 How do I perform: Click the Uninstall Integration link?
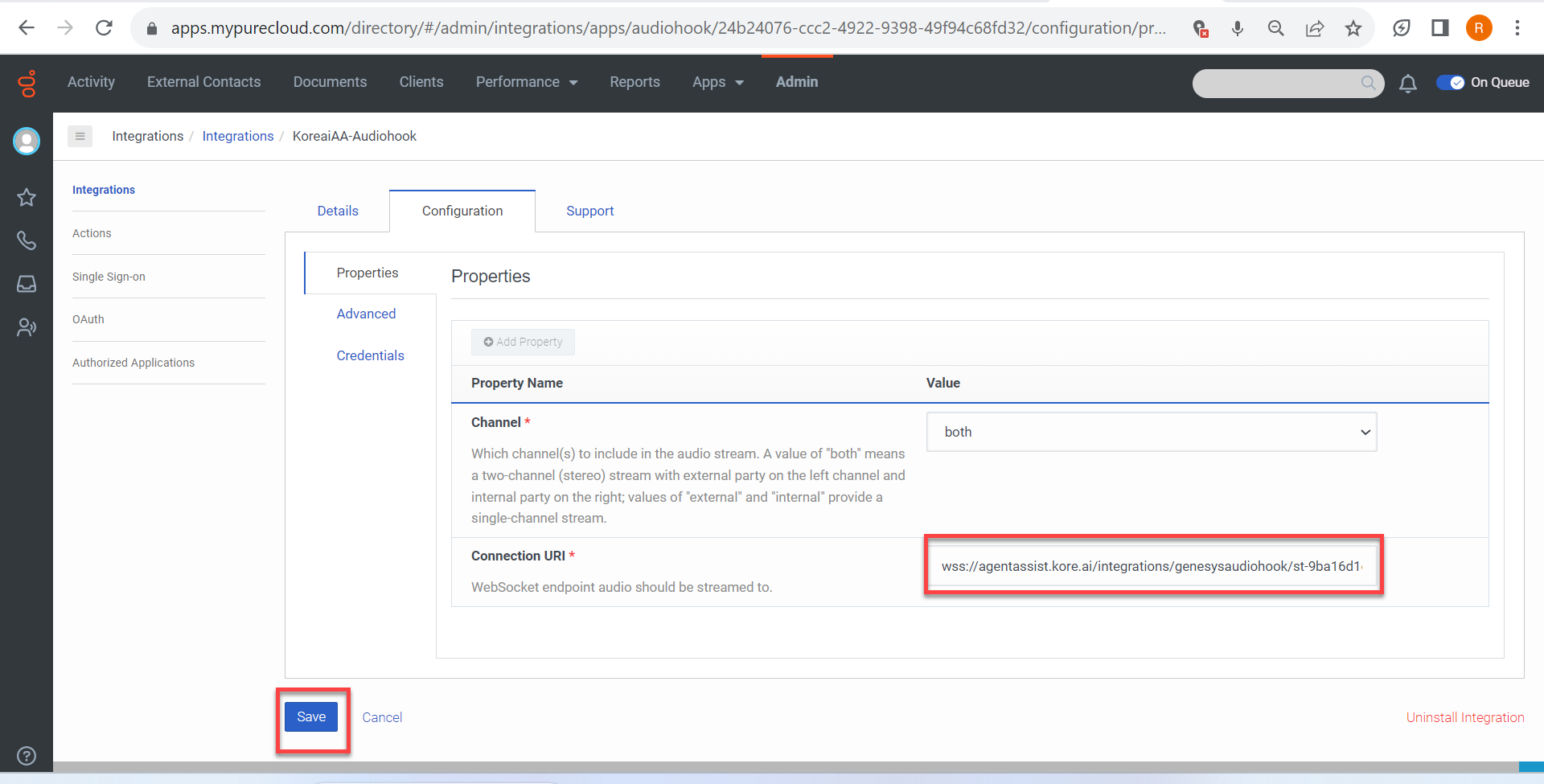[x=1465, y=716]
